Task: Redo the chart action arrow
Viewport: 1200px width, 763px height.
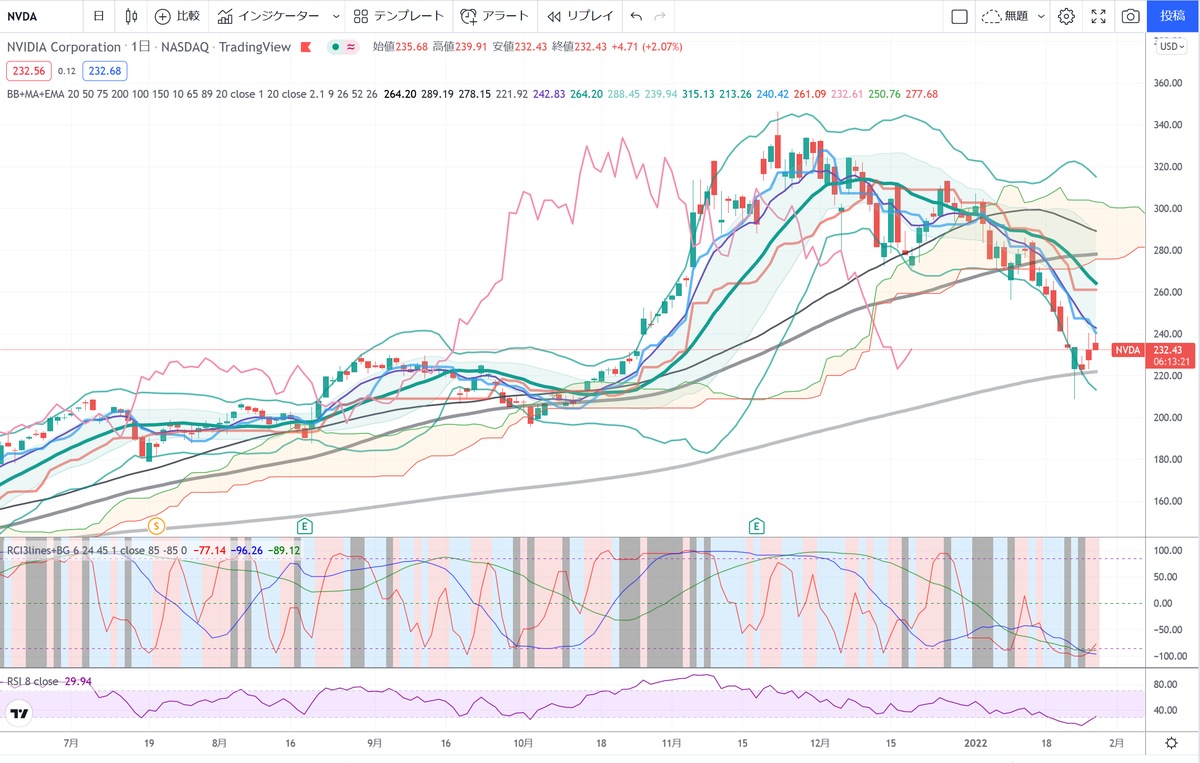Action: (x=659, y=16)
